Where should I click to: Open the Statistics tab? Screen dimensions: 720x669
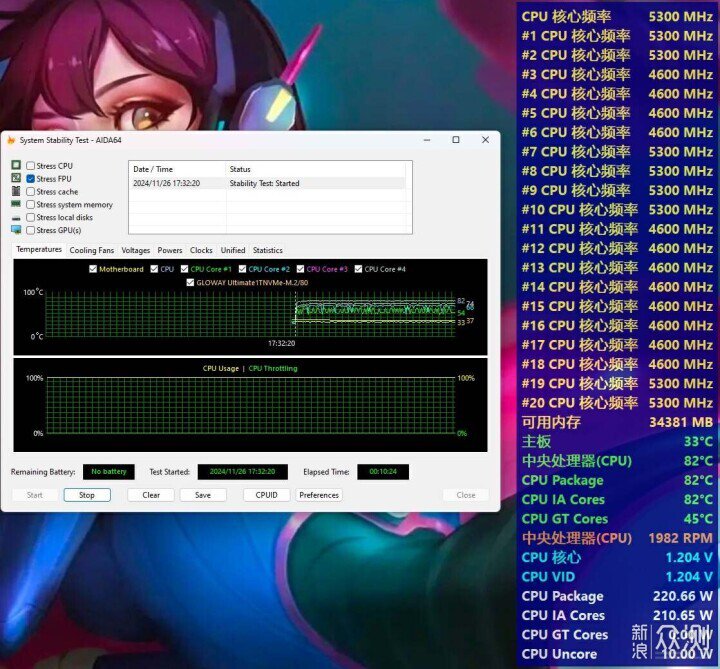[268, 250]
